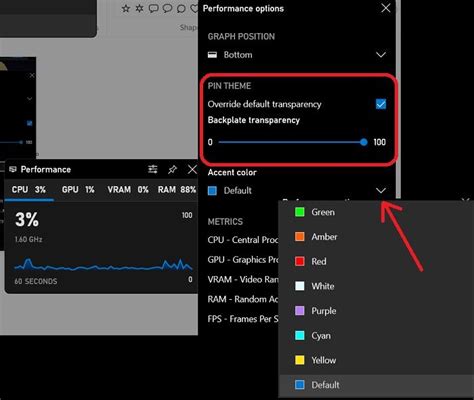Screen dimensions: 474x400
Task: Click the green color swatch
Action: [300, 212]
